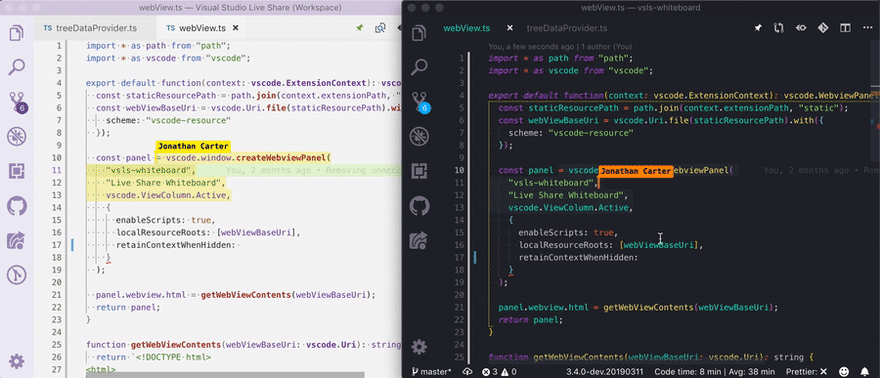
Task: Open GitHub view in the dark window
Action: point(419,206)
